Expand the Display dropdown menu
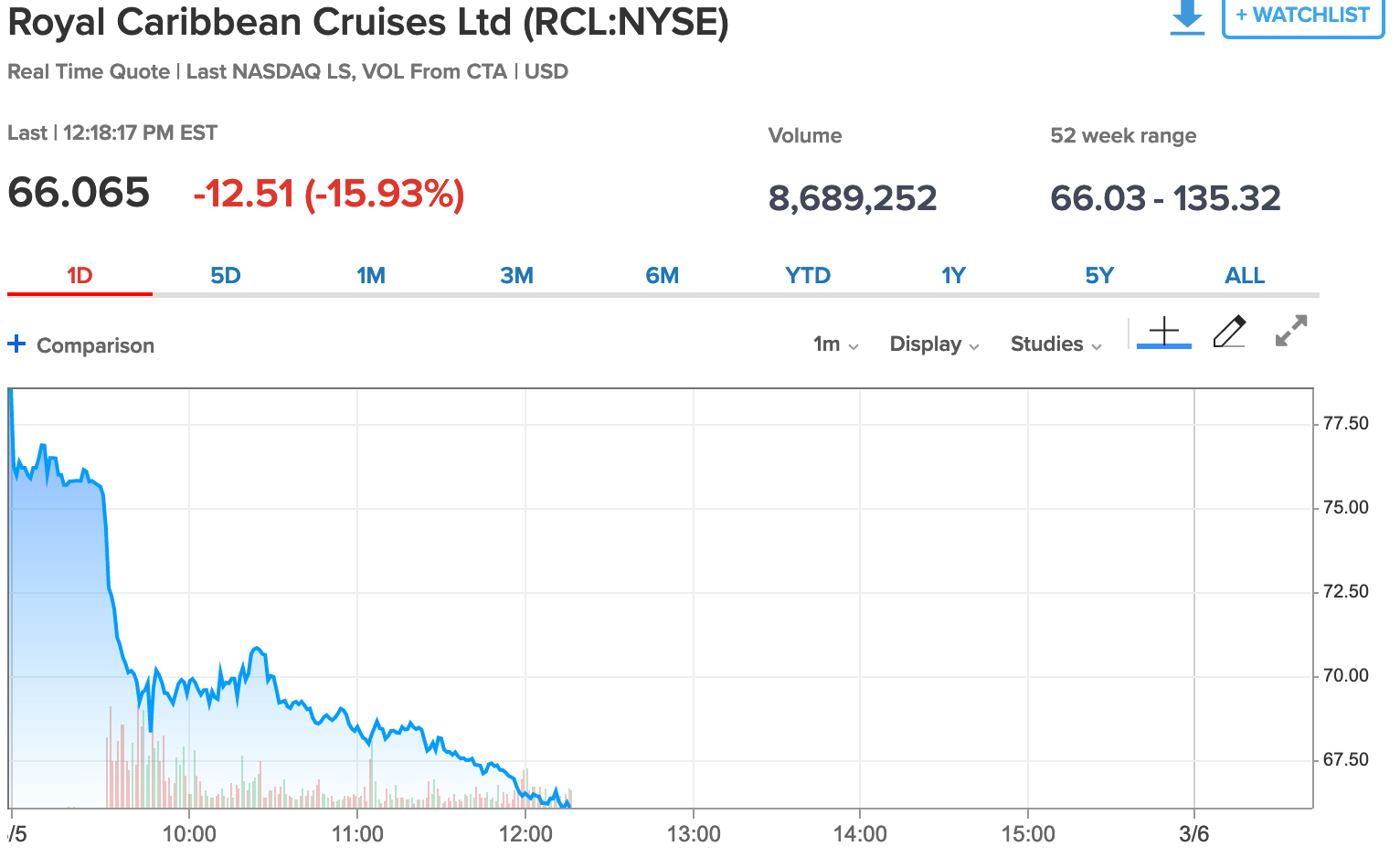The width and height of the screenshot is (1400, 857). tap(934, 344)
